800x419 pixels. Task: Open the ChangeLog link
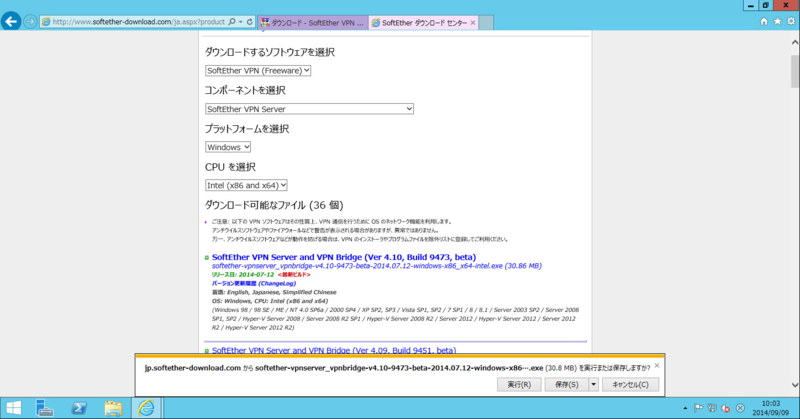tap(254, 283)
